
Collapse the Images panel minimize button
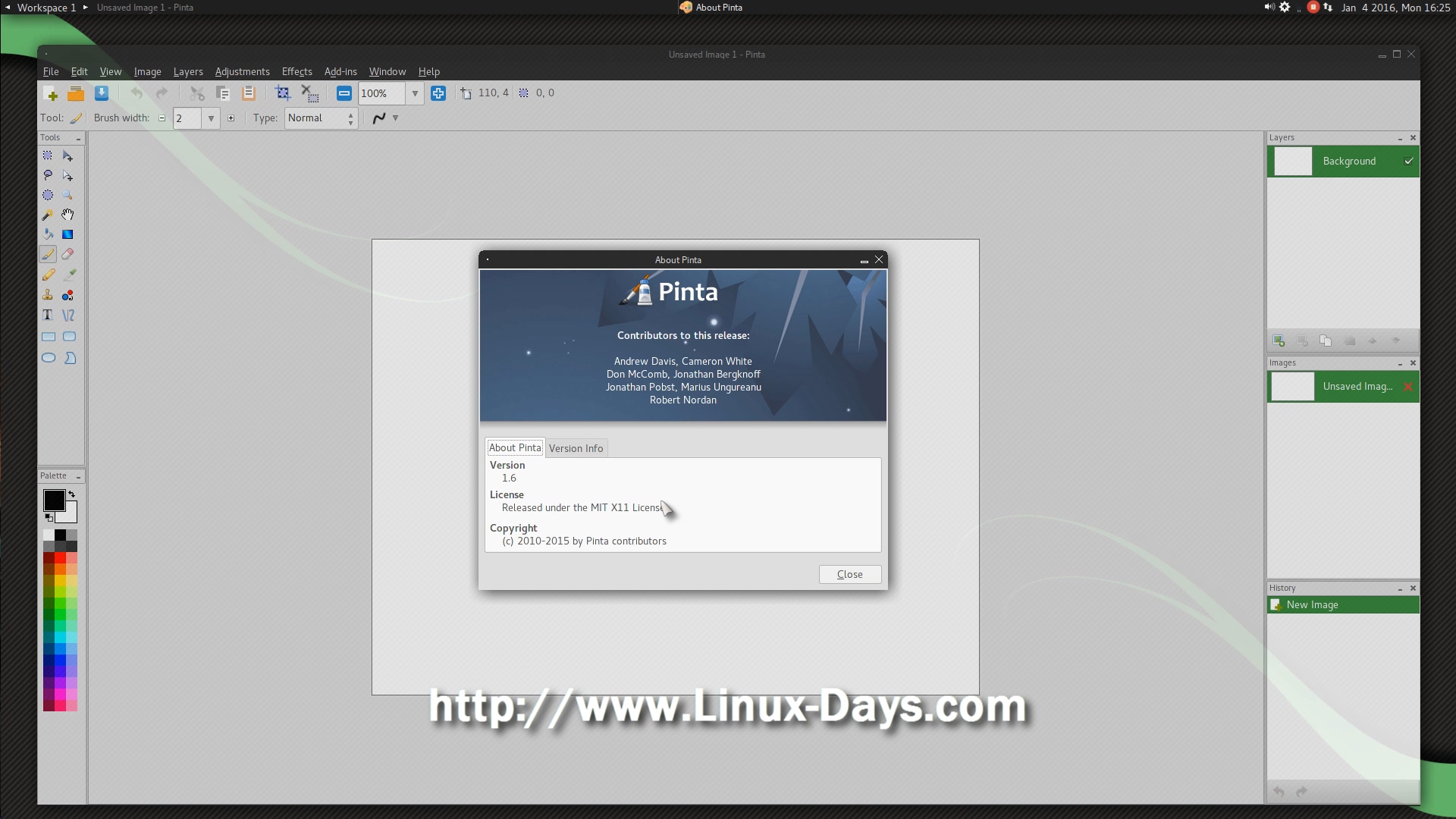[1400, 363]
